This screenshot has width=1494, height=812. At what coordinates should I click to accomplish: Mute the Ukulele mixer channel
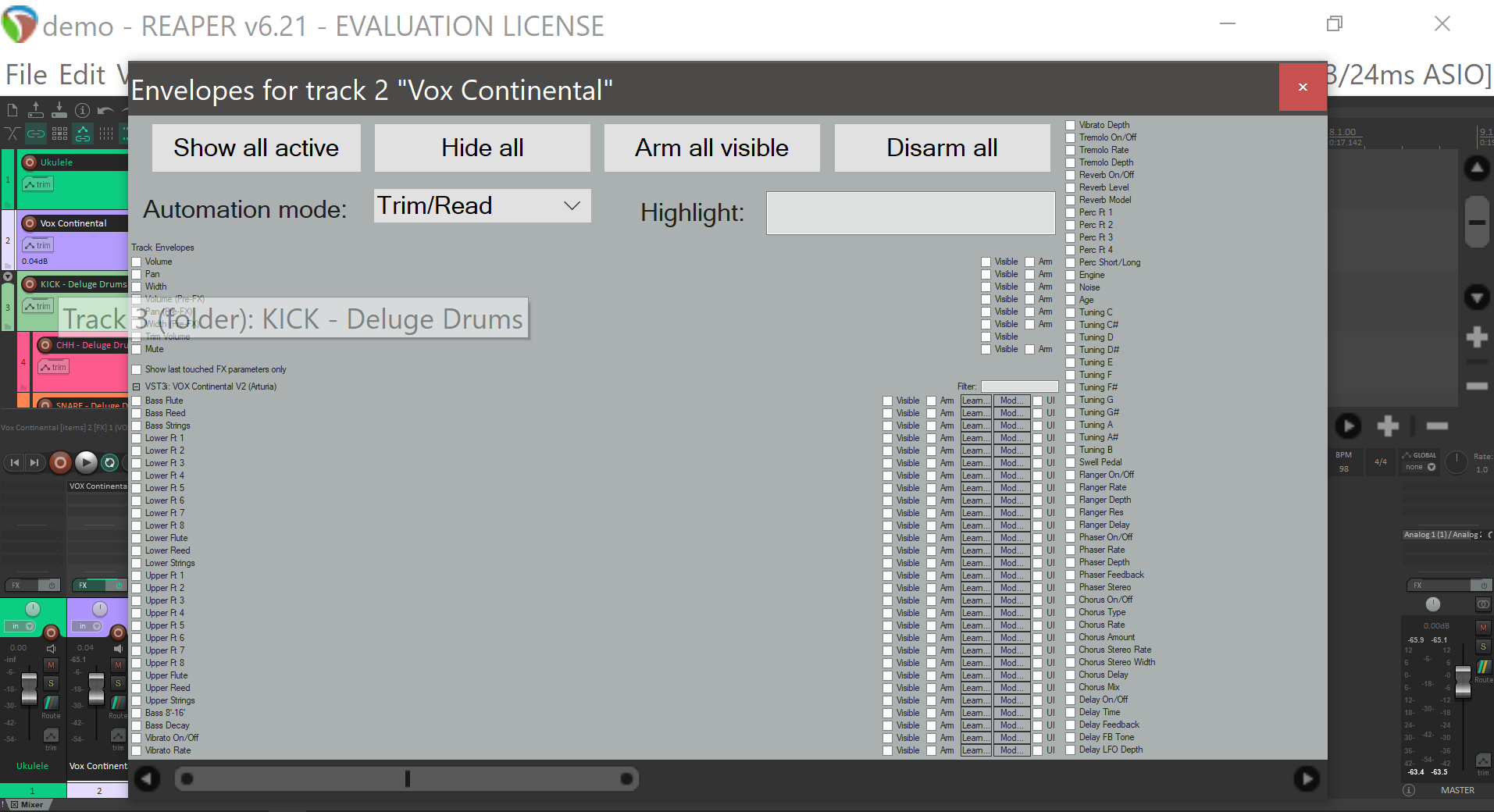point(51,665)
